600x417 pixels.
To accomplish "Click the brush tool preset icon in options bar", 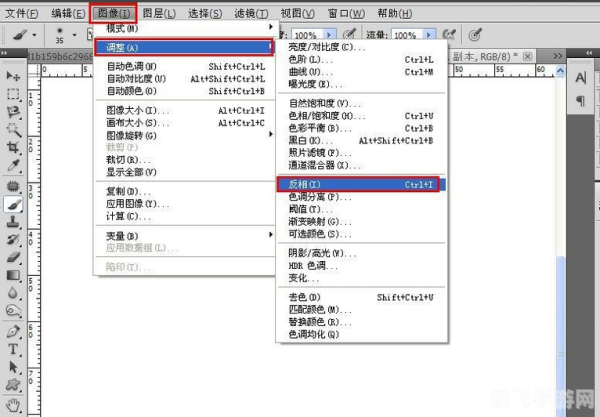I will click(20, 35).
